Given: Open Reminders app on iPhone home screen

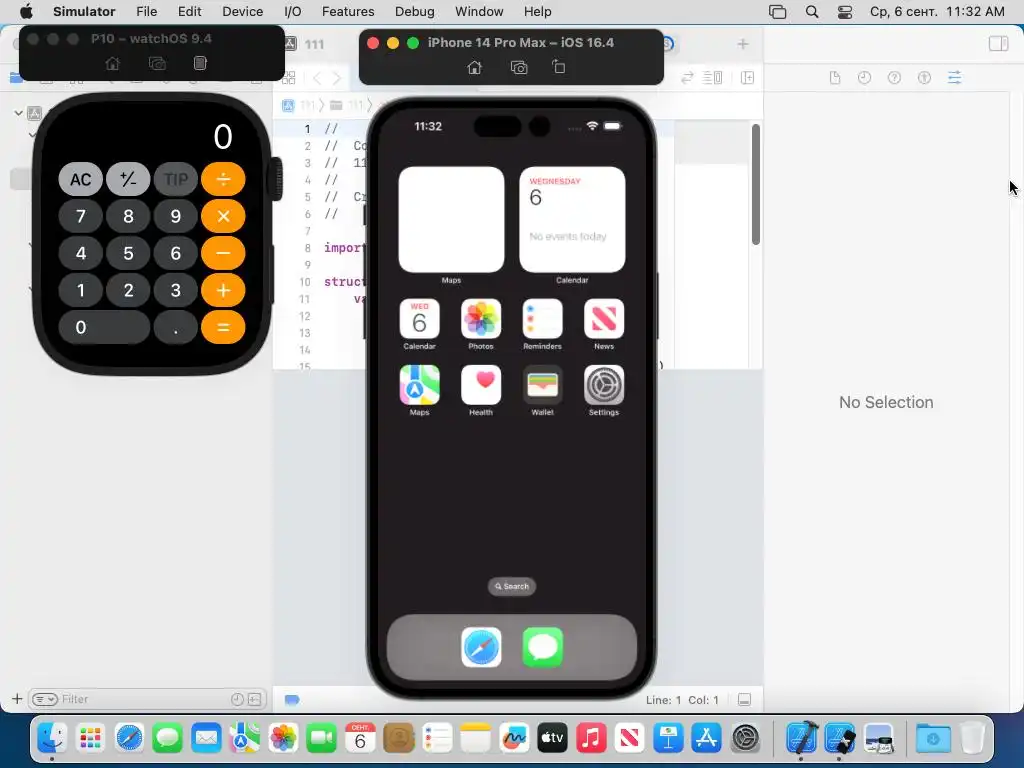Looking at the screenshot, I should pos(542,319).
